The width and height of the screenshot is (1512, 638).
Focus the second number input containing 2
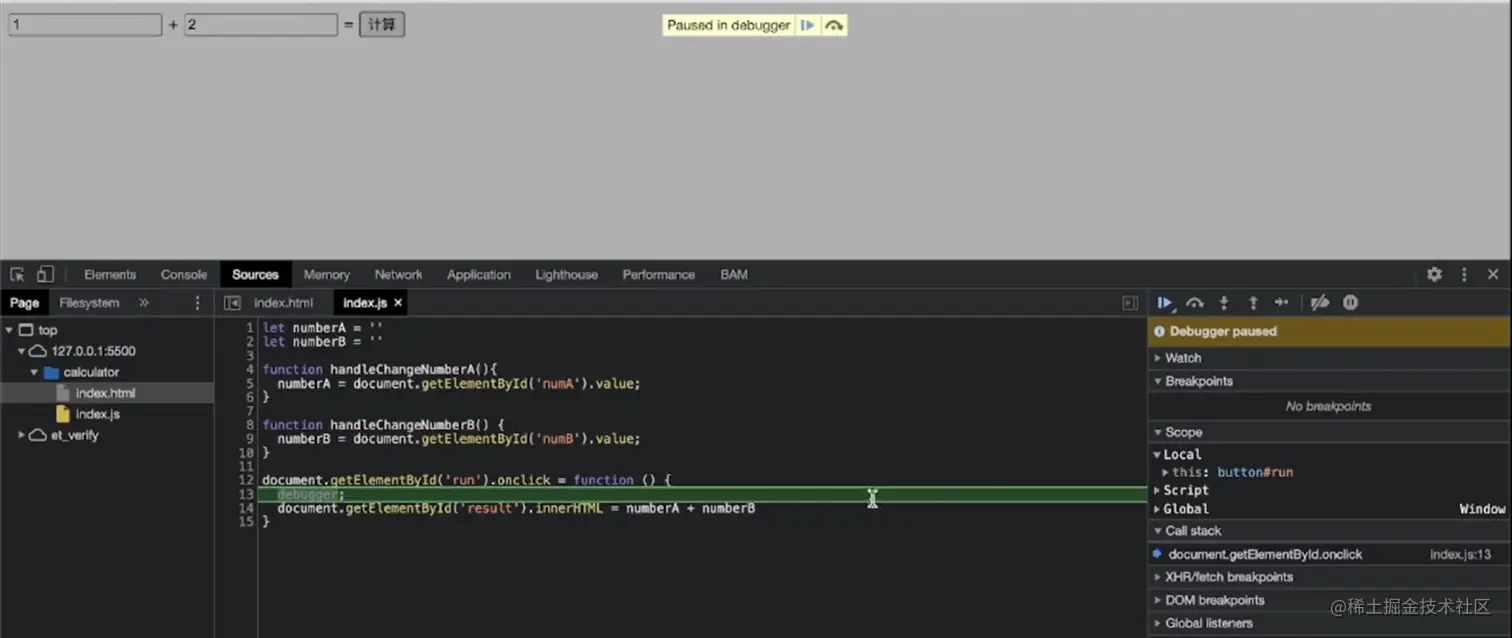pyautogui.click(x=261, y=25)
